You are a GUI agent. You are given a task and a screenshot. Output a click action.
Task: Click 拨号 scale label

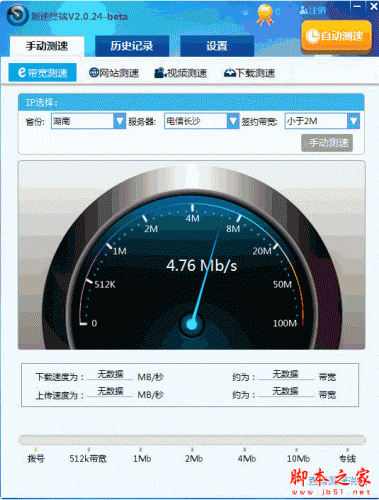[x=36, y=459]
